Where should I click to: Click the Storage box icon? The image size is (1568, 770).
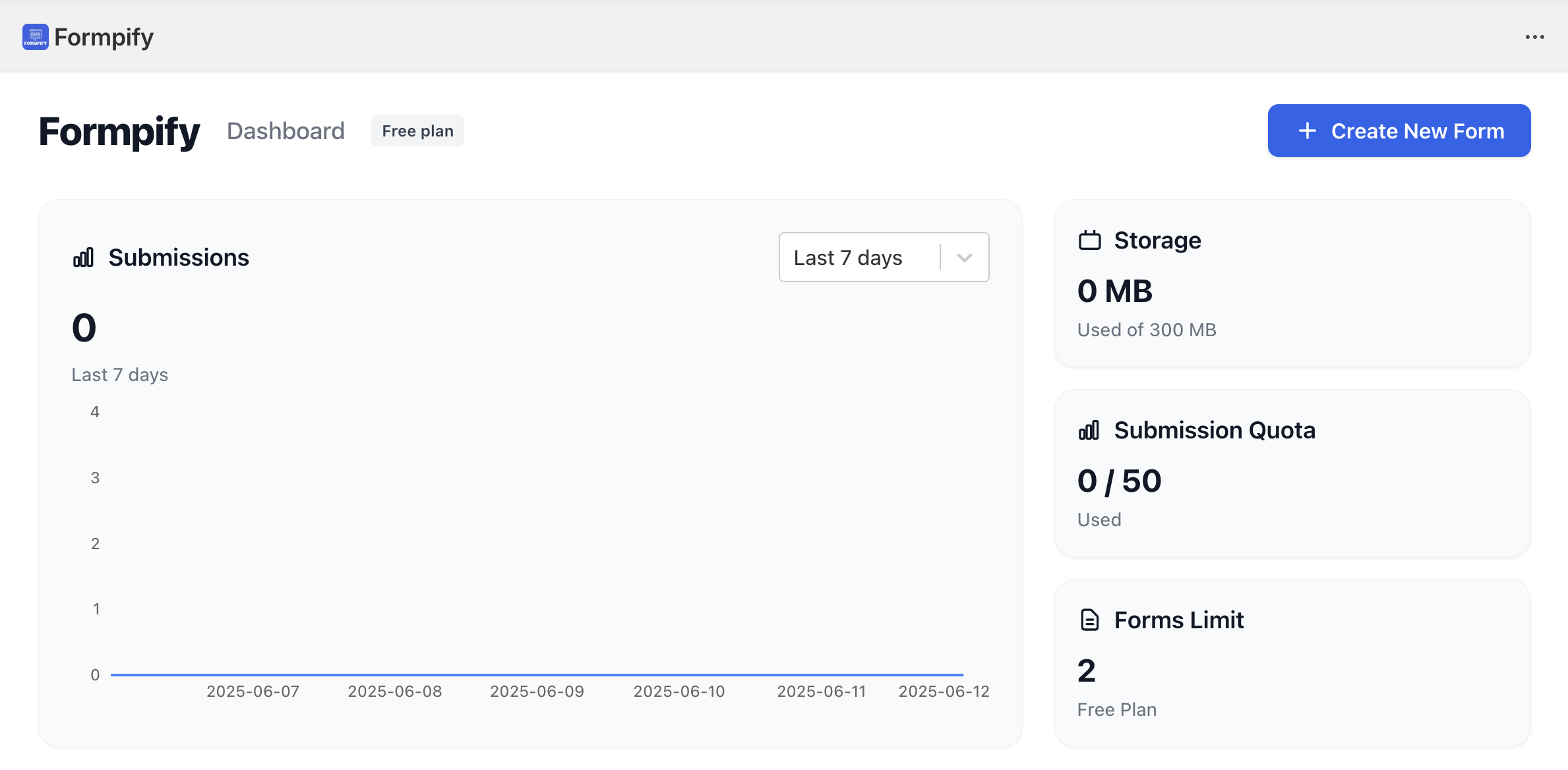point(1089,241)
